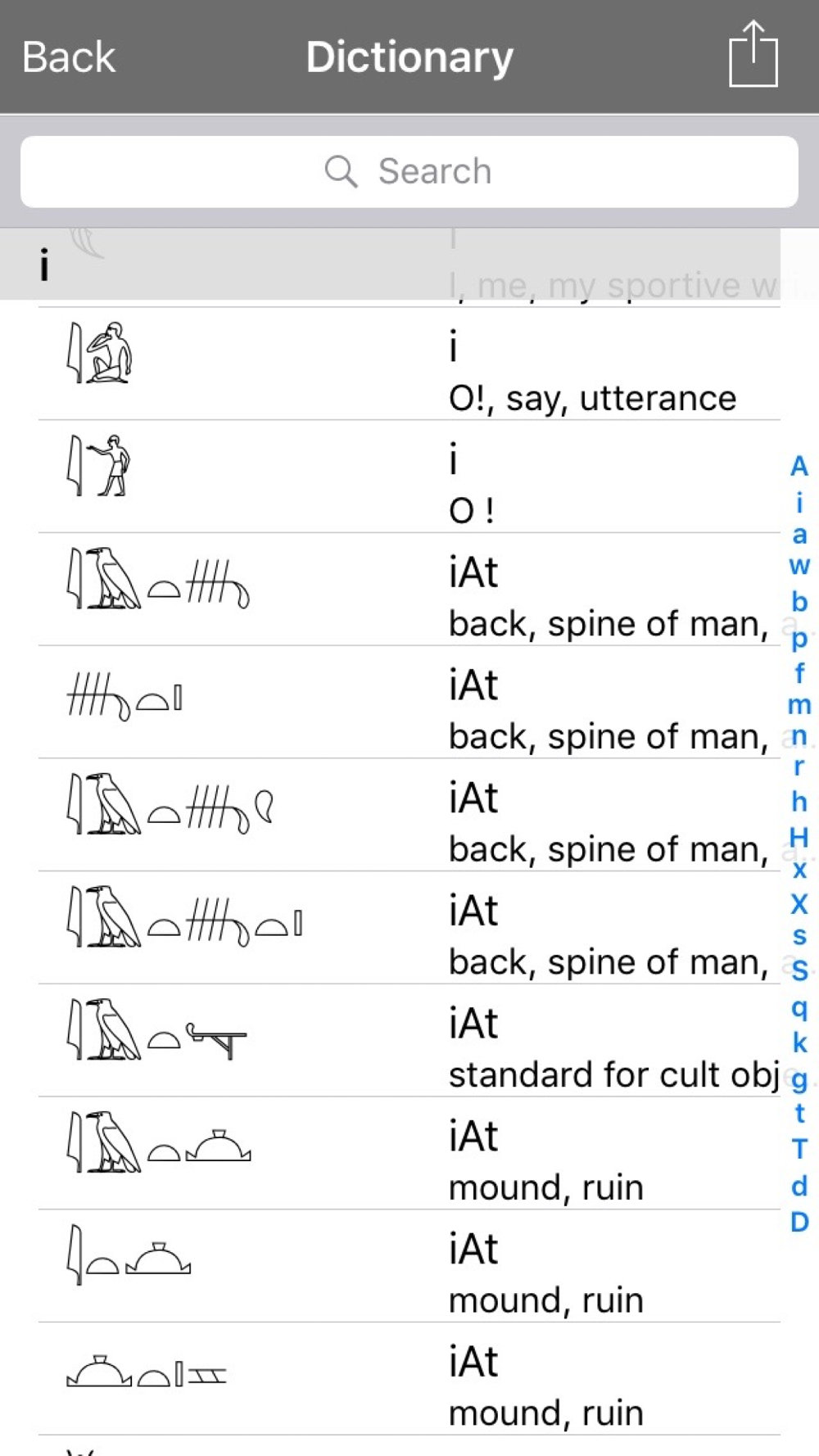Tap the magnifying glass search icon

tap(341, 172)
